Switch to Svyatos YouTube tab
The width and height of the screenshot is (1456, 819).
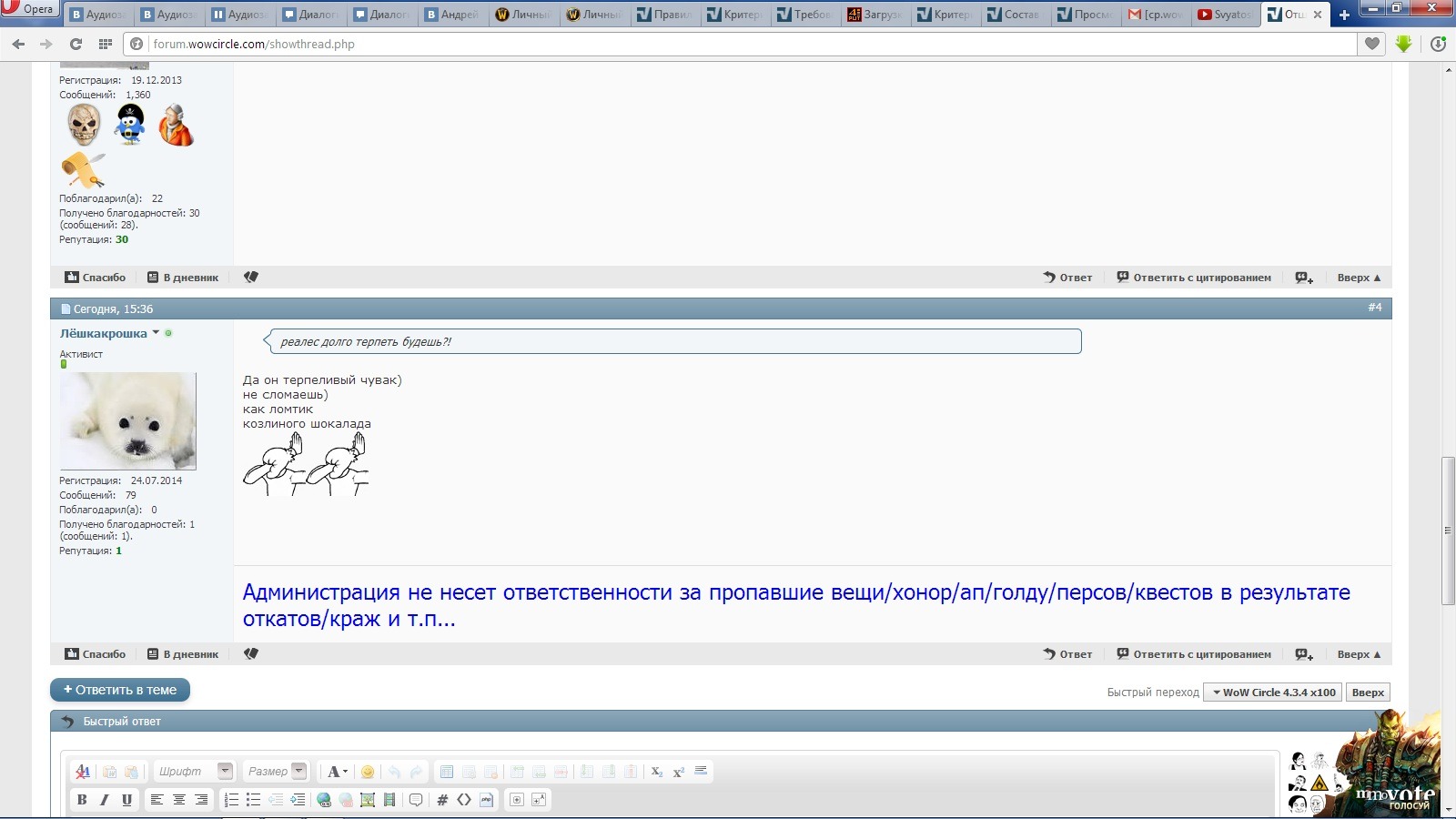click(x=1225, y=15)
